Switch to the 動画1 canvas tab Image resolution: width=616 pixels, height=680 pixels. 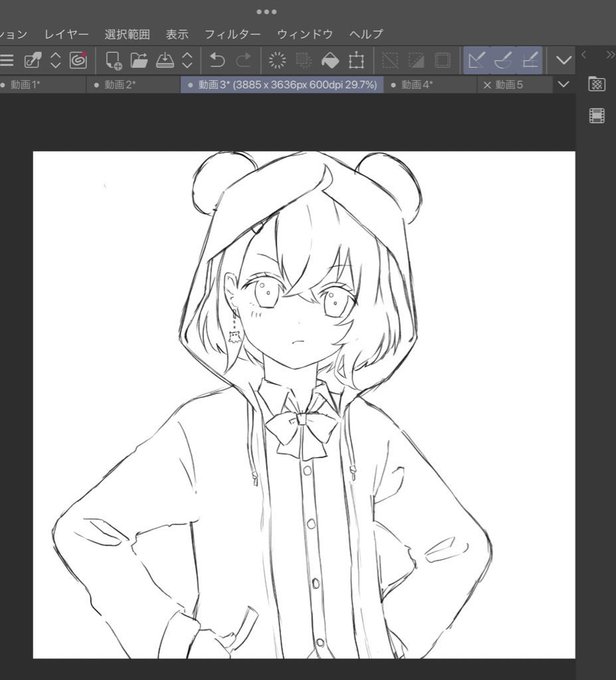pos(43,85)
